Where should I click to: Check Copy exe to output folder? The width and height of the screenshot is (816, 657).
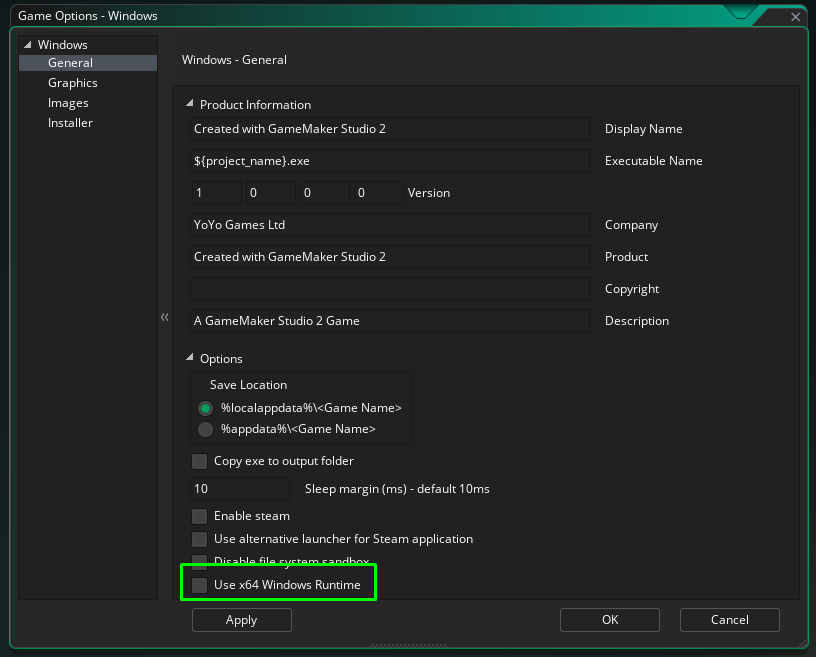coord(199,461)
